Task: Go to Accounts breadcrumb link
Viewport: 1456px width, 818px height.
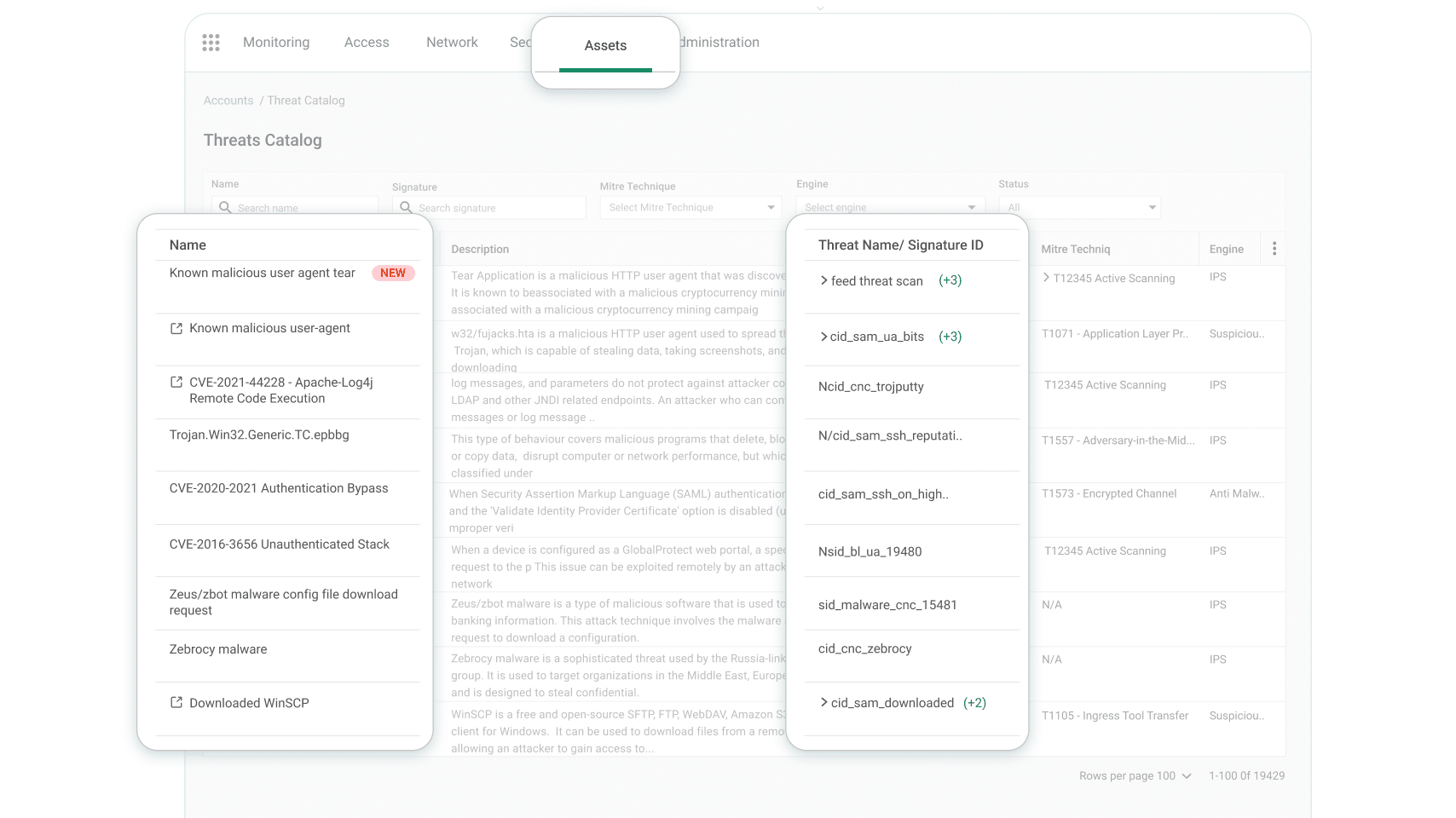Action: coord(228,101)
